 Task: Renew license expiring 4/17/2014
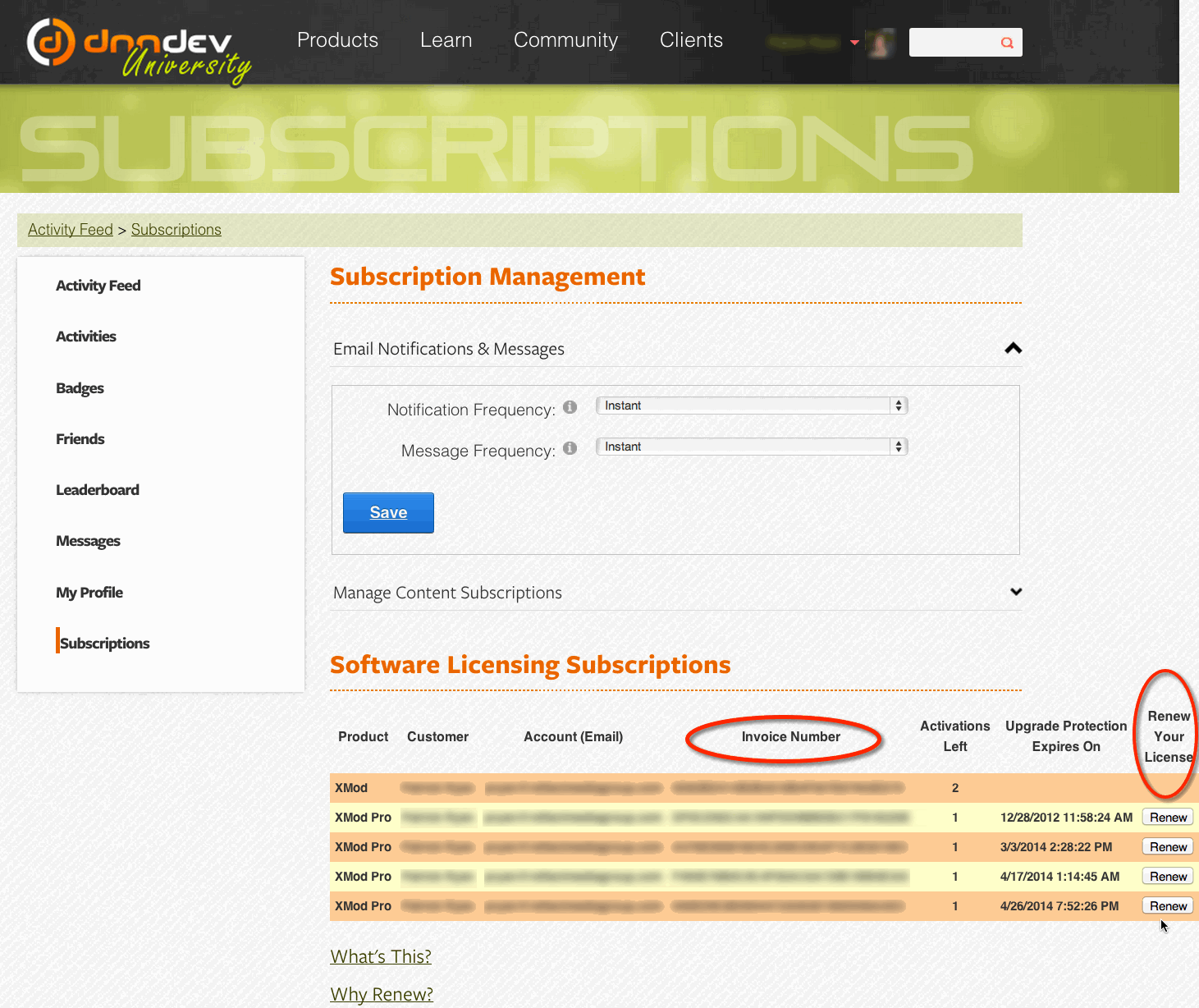[1168, 877]
